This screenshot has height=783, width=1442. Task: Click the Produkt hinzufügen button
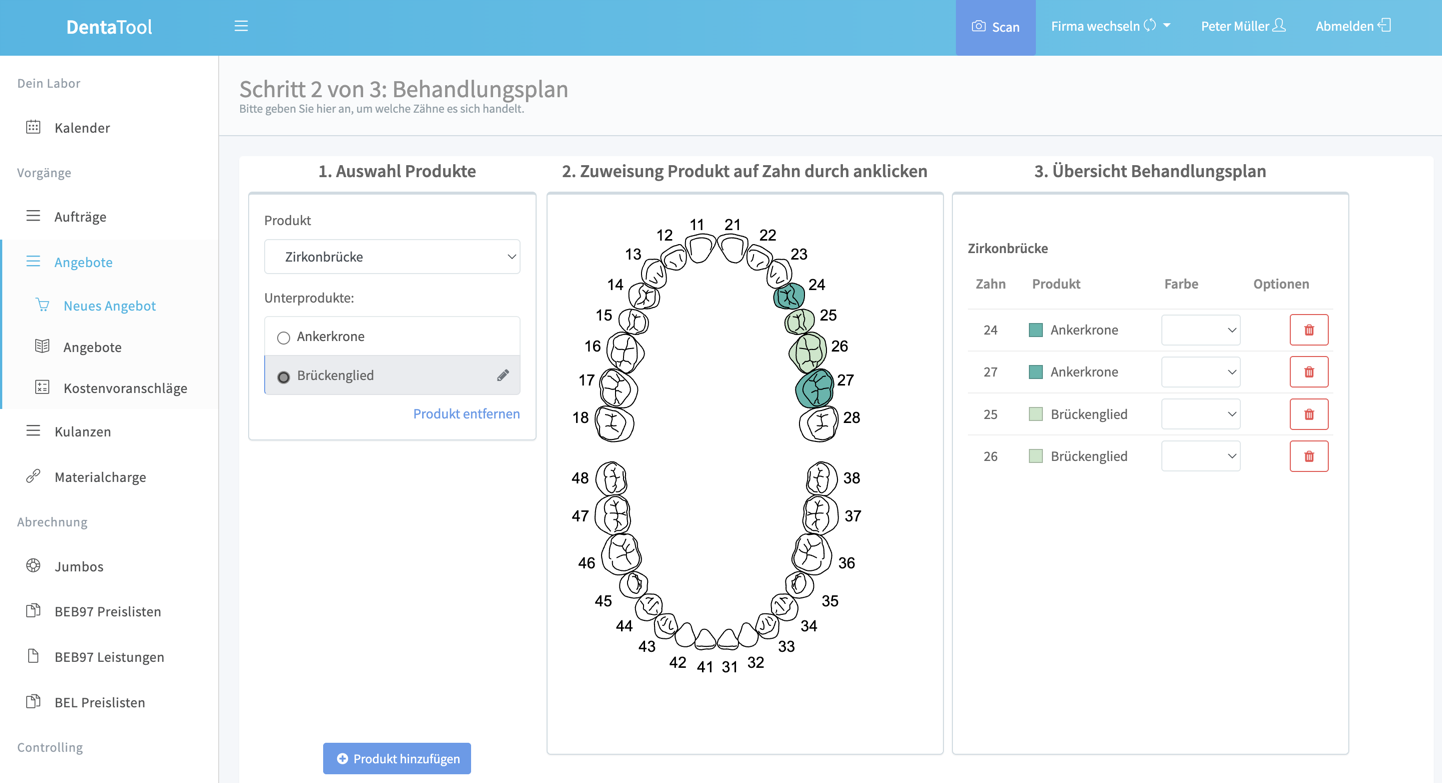pos(397,759)
